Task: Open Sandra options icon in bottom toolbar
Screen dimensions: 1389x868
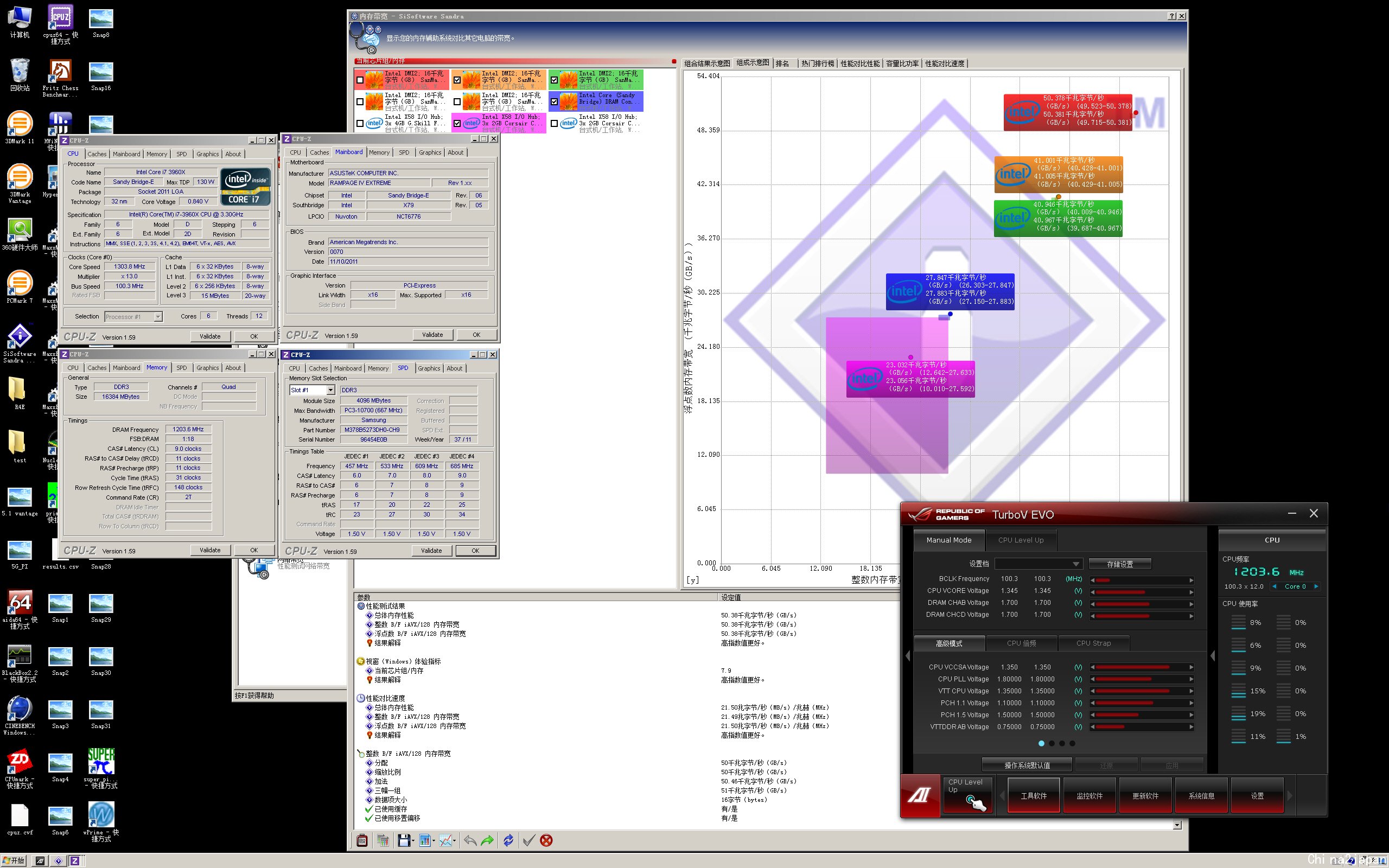Action: pos(361,840)
